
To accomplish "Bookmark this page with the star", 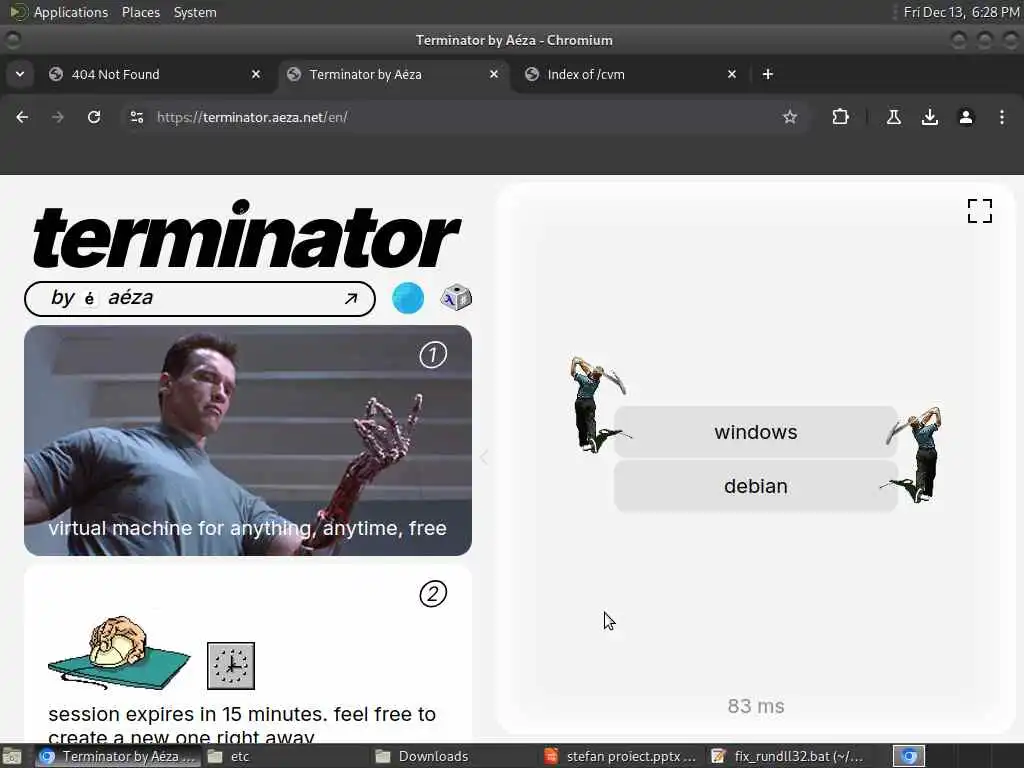I will 790,117.
